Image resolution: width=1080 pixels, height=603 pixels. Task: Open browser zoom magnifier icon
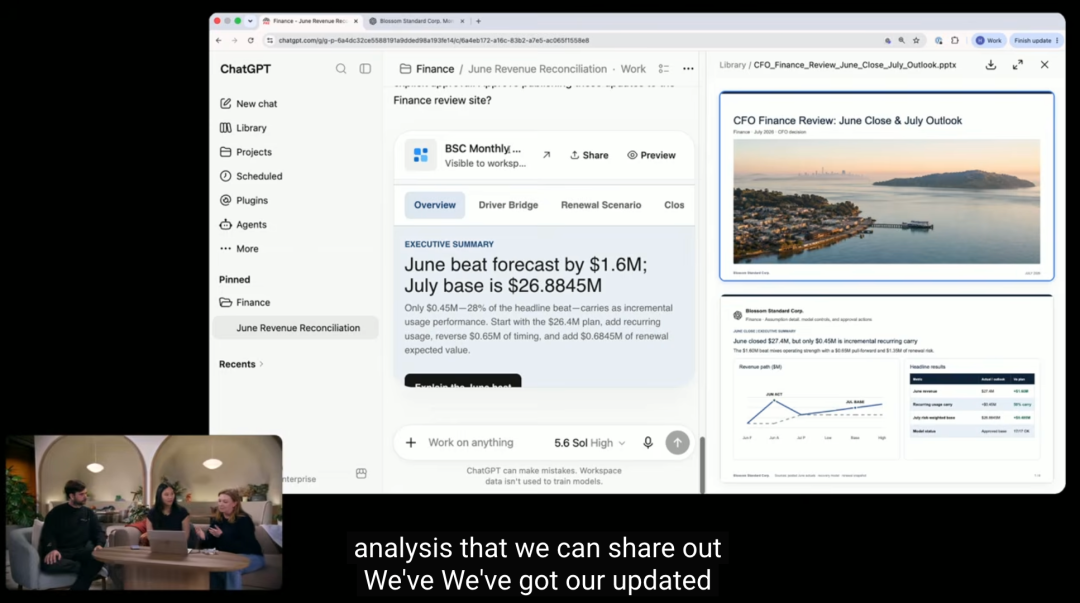coord(902,41)
